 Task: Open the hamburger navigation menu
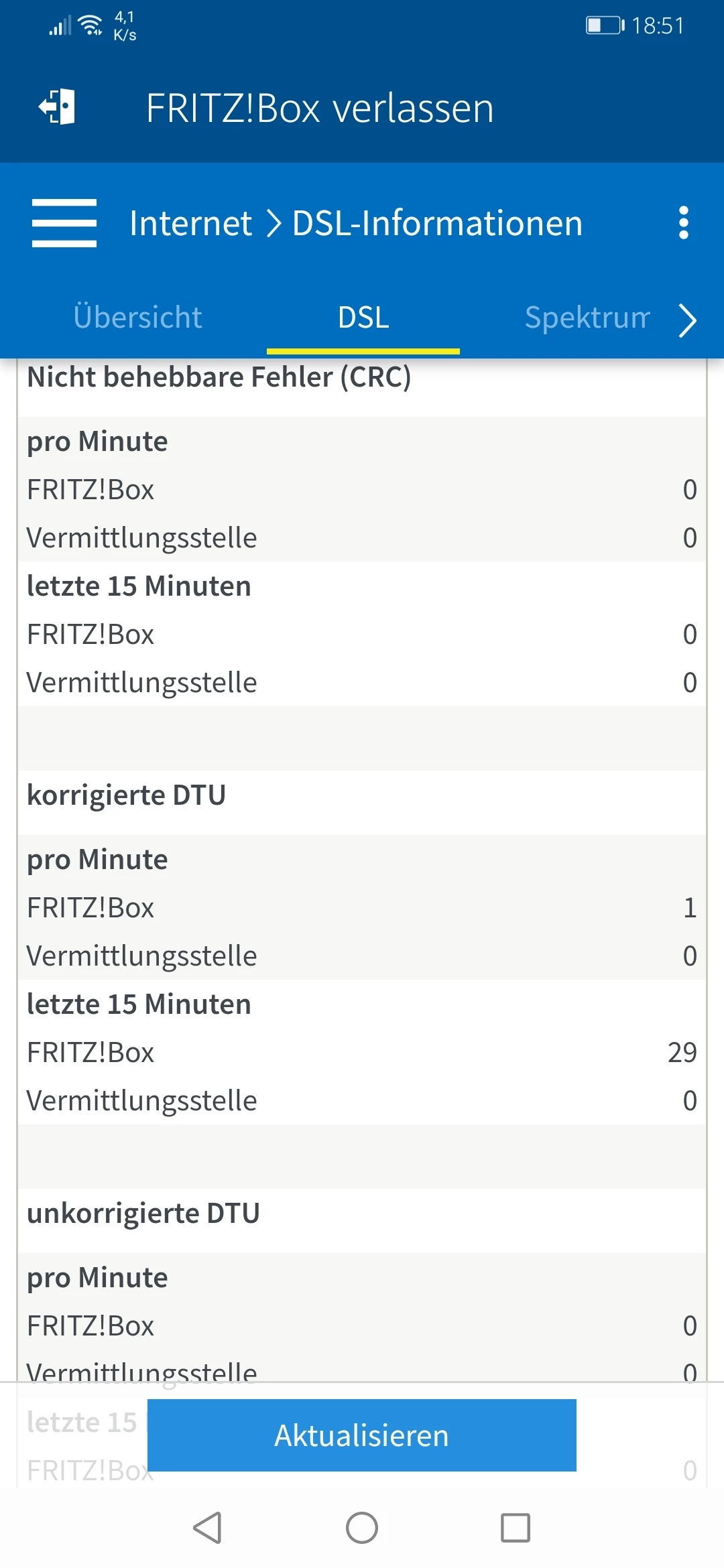pyautogui.click(x=64, y=223)
